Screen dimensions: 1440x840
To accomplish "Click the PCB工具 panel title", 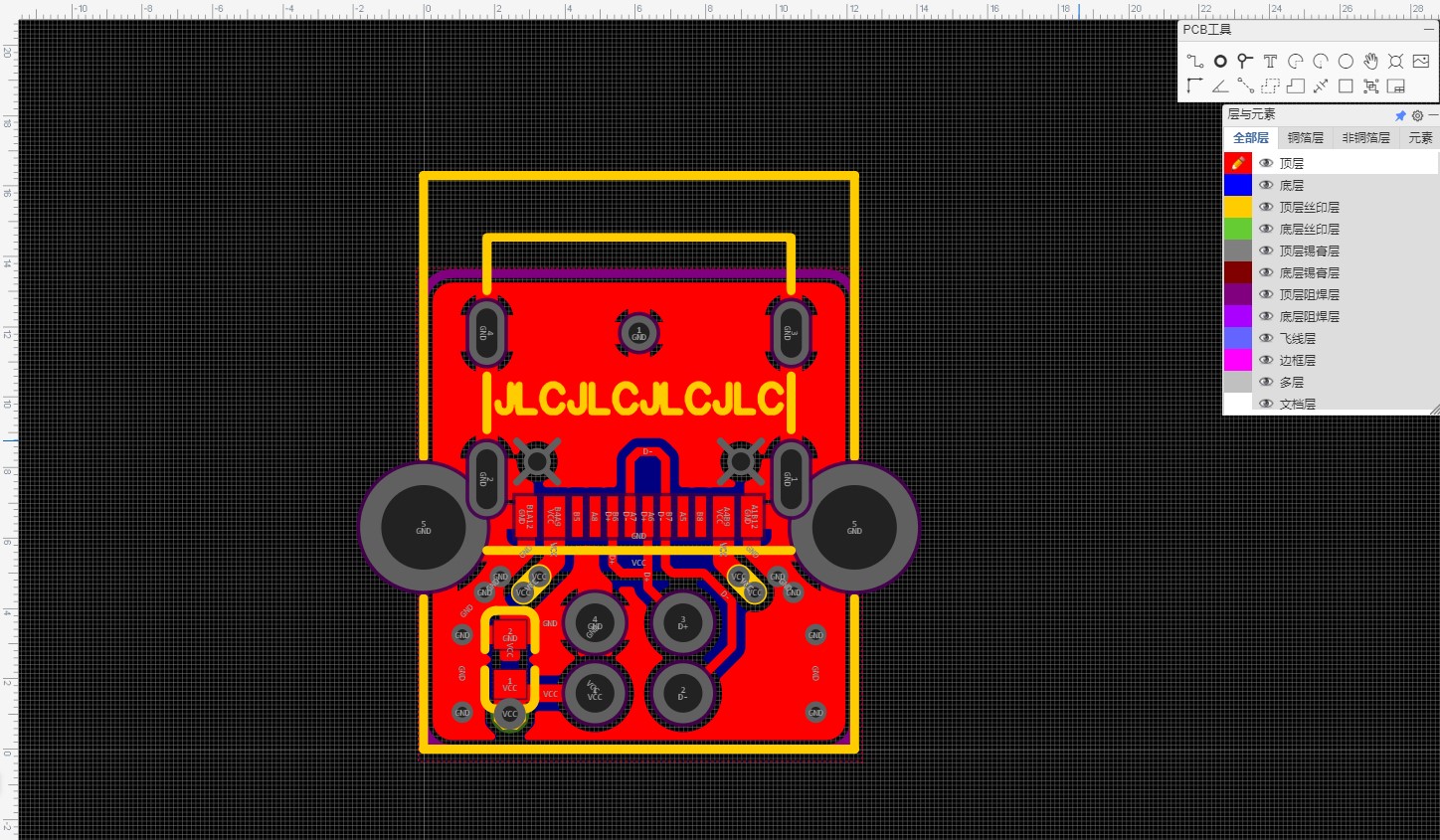I will pyautogui.click(x=1207, y=30).
